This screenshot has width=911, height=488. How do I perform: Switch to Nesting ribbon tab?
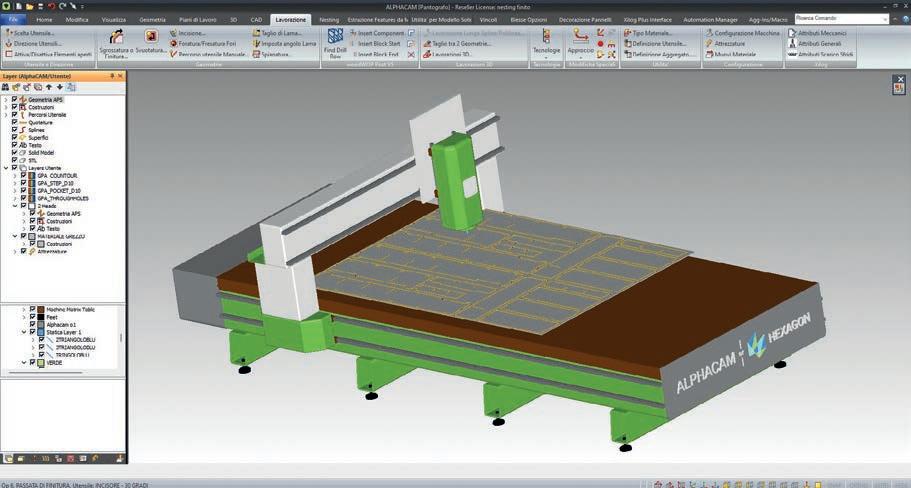(x=329, y=20)
